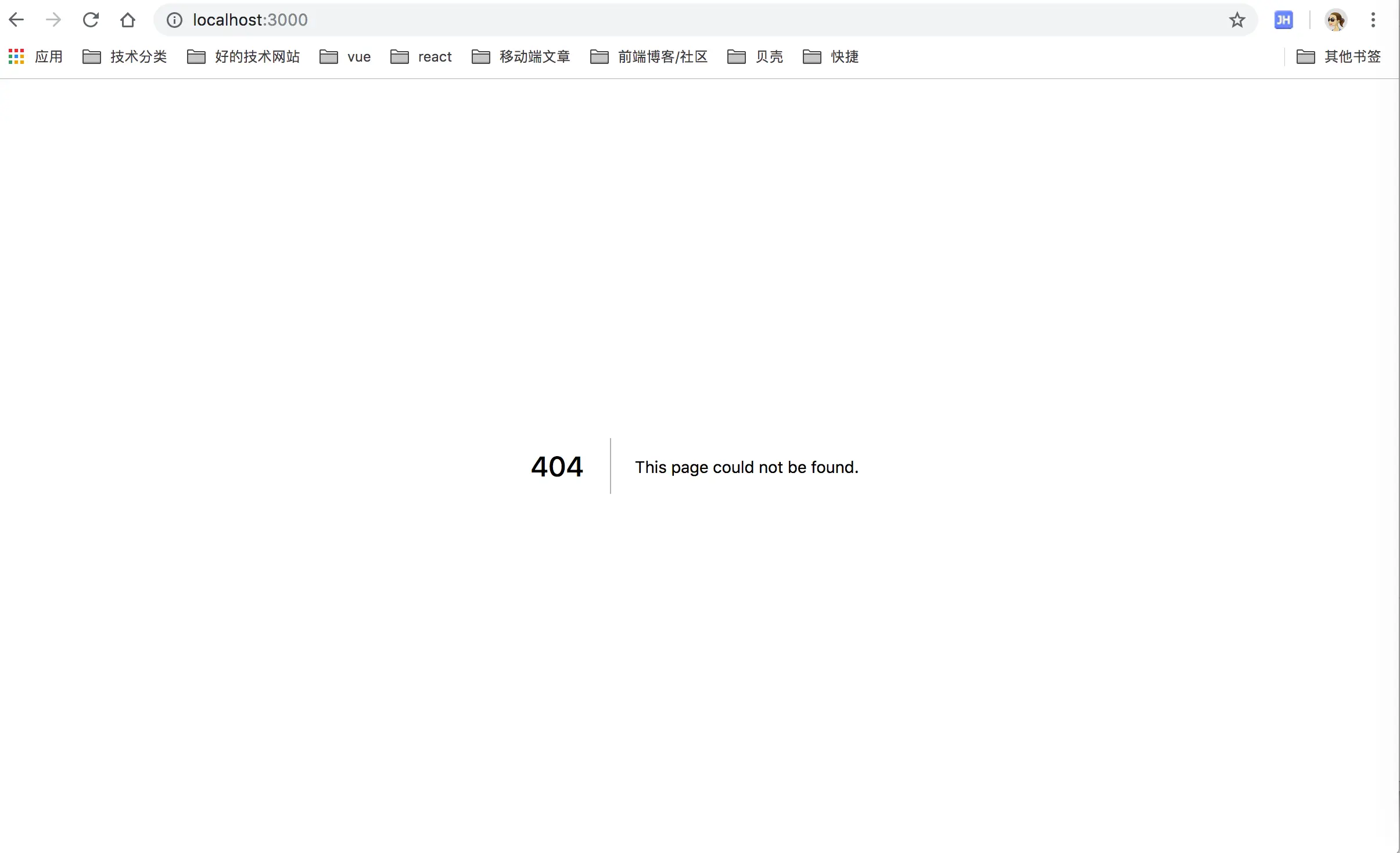Open the vue bookmark folder
The width and height of the screenshot is (1400, 853).
pos(346,56)
